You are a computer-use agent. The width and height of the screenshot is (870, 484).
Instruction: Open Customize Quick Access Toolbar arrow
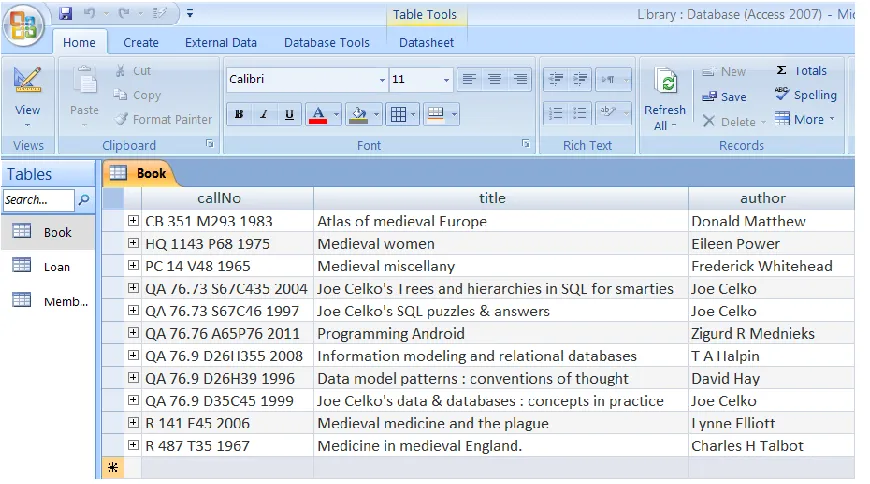(190, 13)
